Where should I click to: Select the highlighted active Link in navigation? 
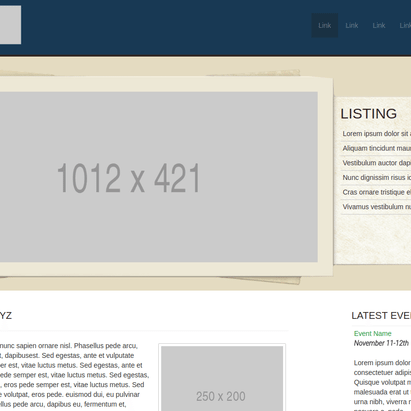coord(325,25)
